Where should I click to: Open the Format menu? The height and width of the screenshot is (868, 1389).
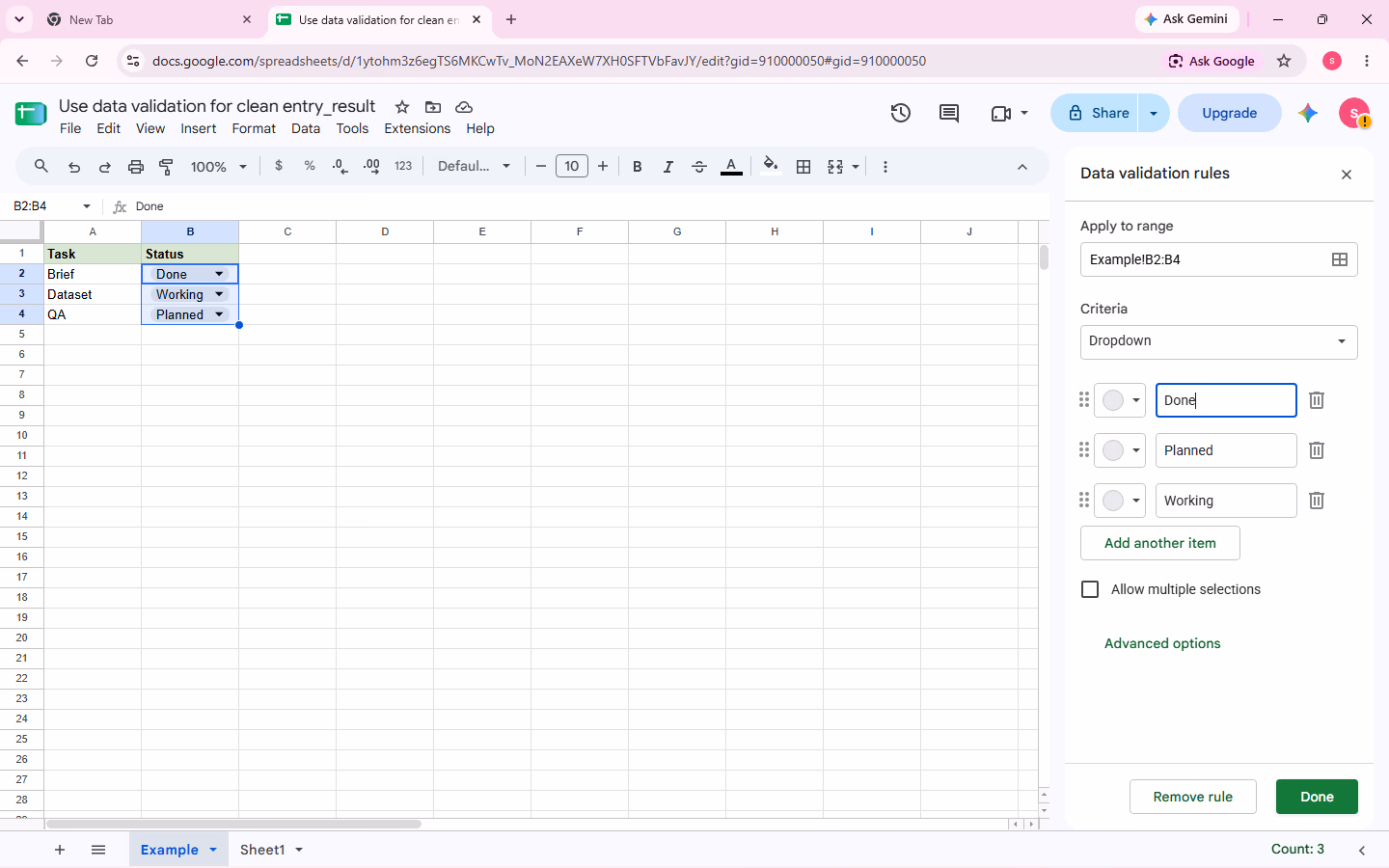click(254, 128)
